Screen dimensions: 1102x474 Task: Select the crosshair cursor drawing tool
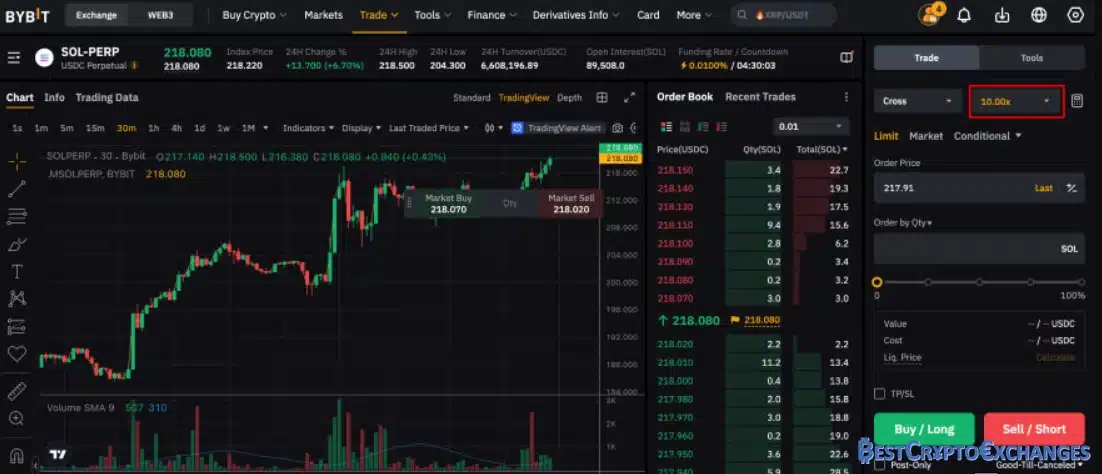click(x=17, y=161)
